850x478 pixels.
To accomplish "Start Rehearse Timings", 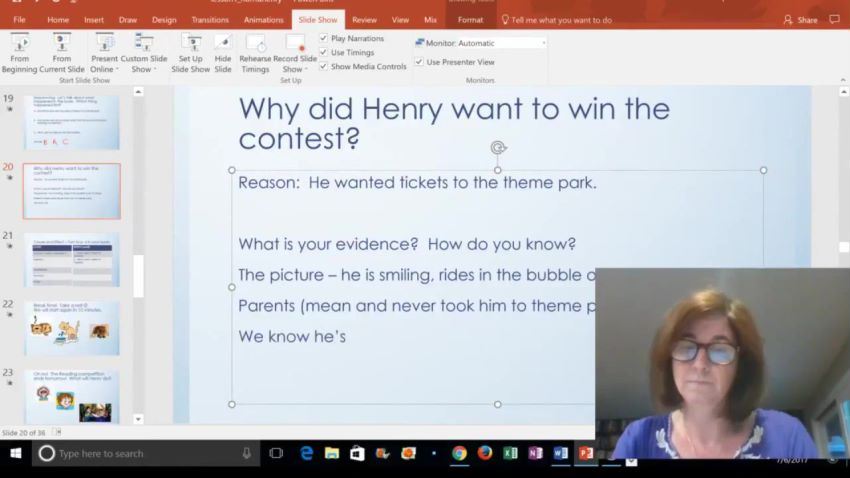I will point(255,53).
